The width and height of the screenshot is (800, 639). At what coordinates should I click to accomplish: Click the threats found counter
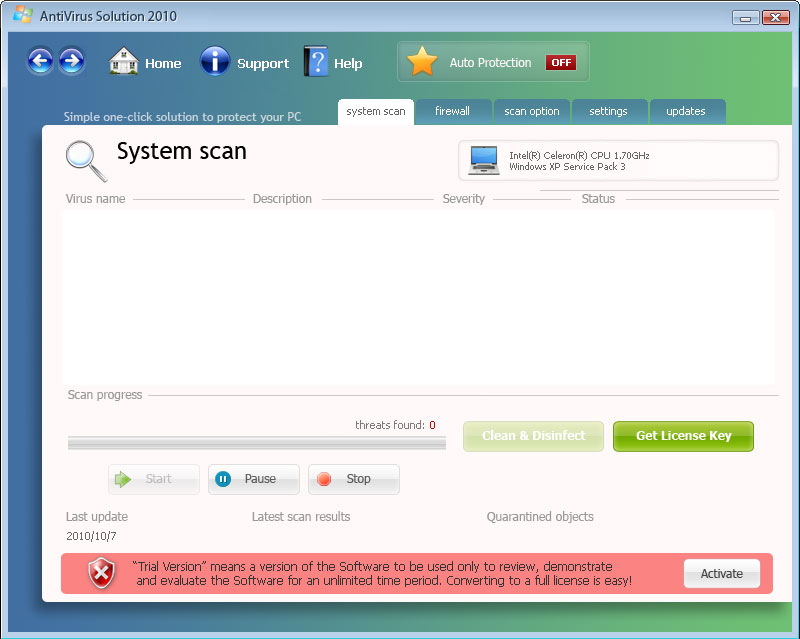pyautogui.click(x=395, y=425)
